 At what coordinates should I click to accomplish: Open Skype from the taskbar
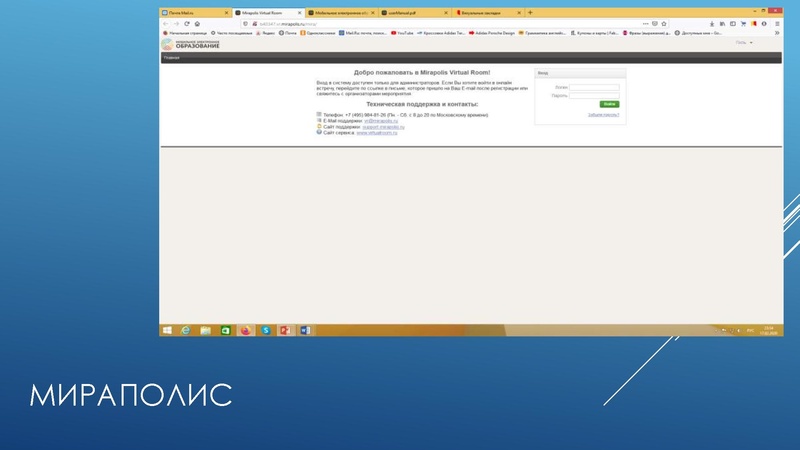(x=266, y=331)
